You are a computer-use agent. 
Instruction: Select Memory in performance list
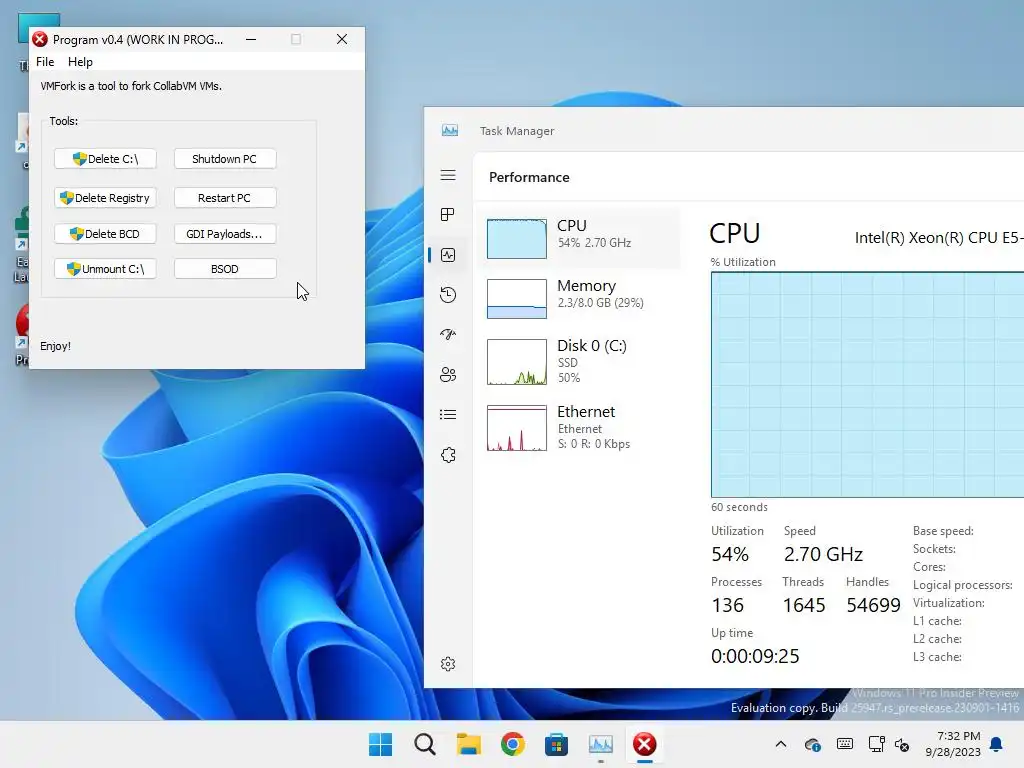click(x=580, y=298)
